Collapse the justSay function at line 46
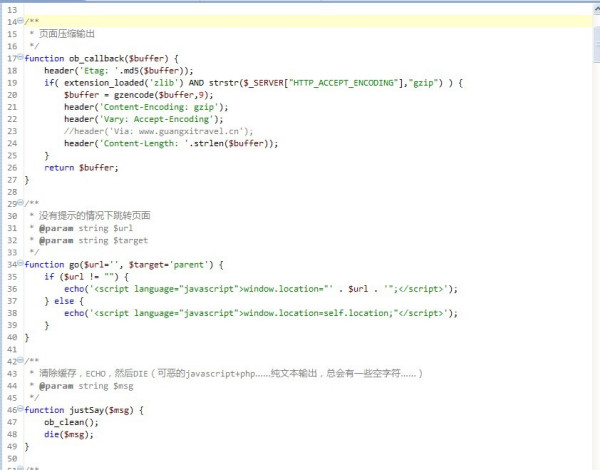Image resolution: width=600 pixels, height=470 pixels. [x=20, y=408]
